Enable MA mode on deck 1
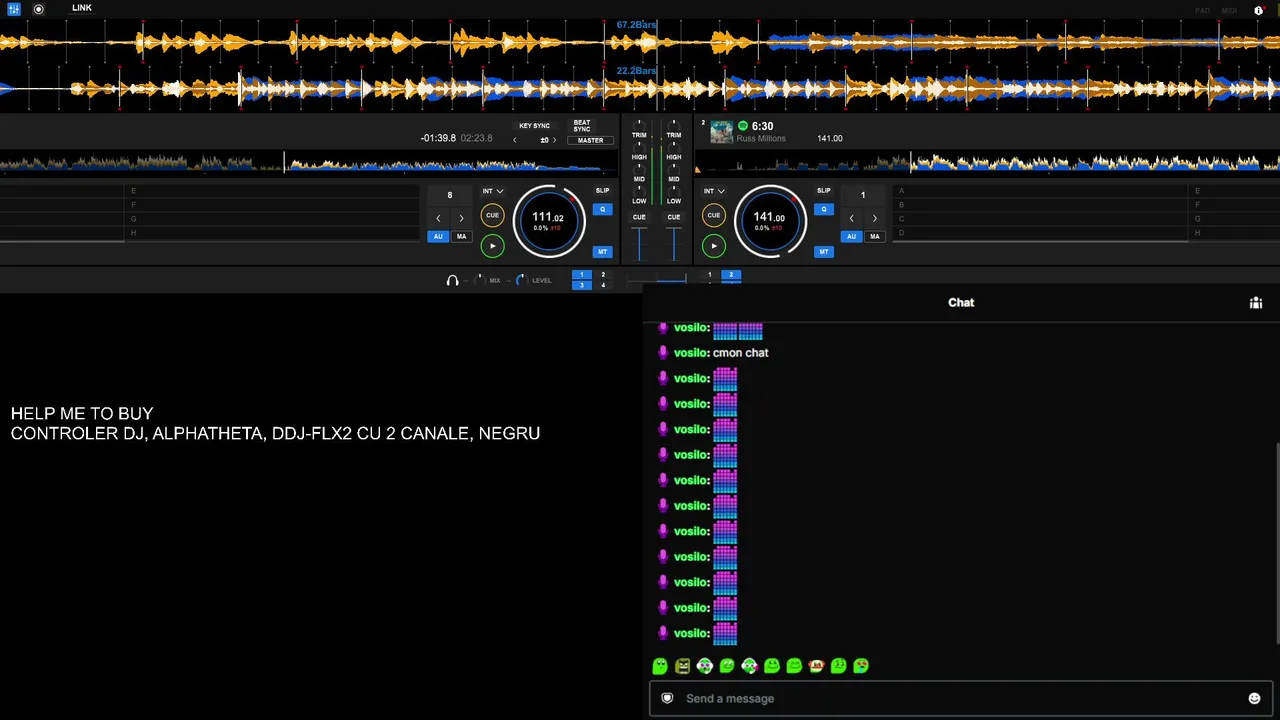The width and height of the screenshot is (1280, 720). click(461, 237)
